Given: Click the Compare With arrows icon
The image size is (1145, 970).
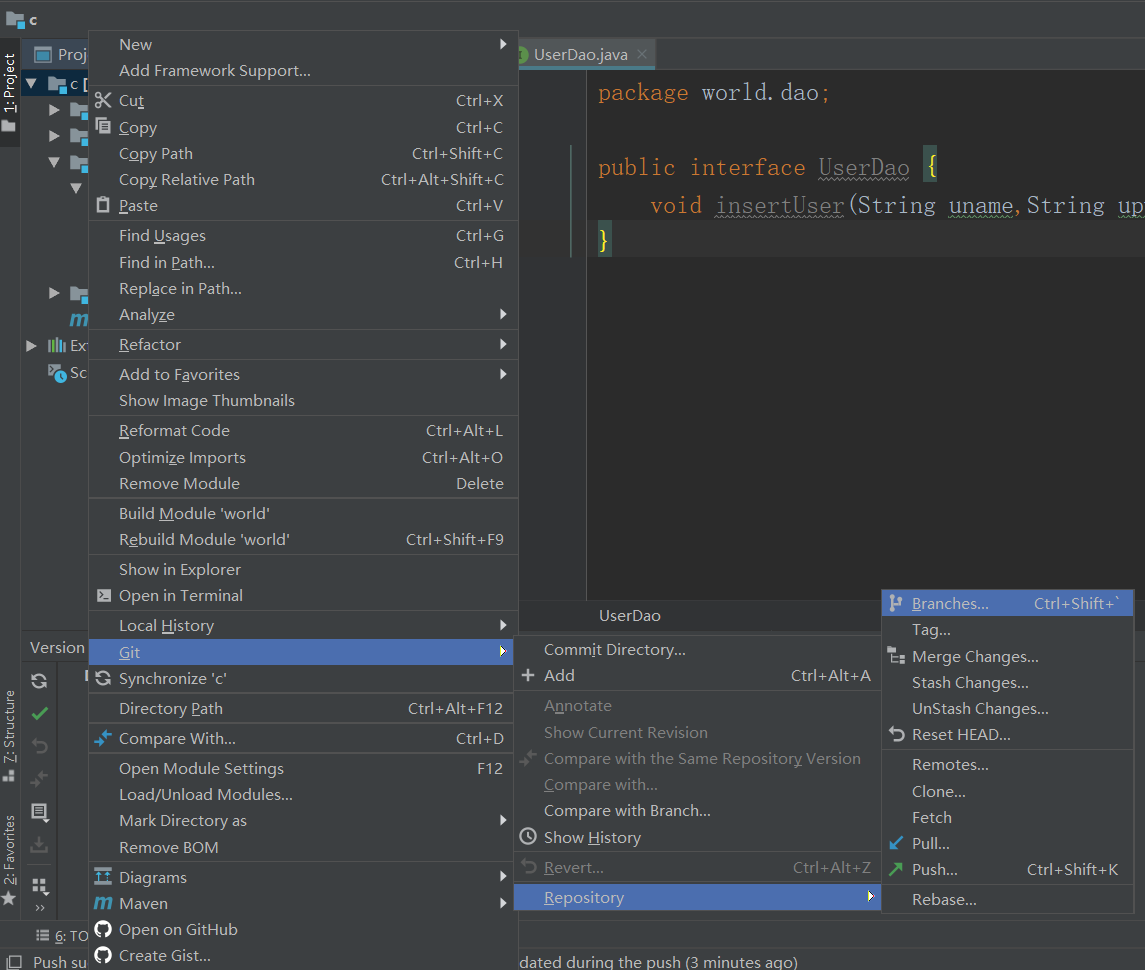Looking at the screenshot, I should click(103, 738).
